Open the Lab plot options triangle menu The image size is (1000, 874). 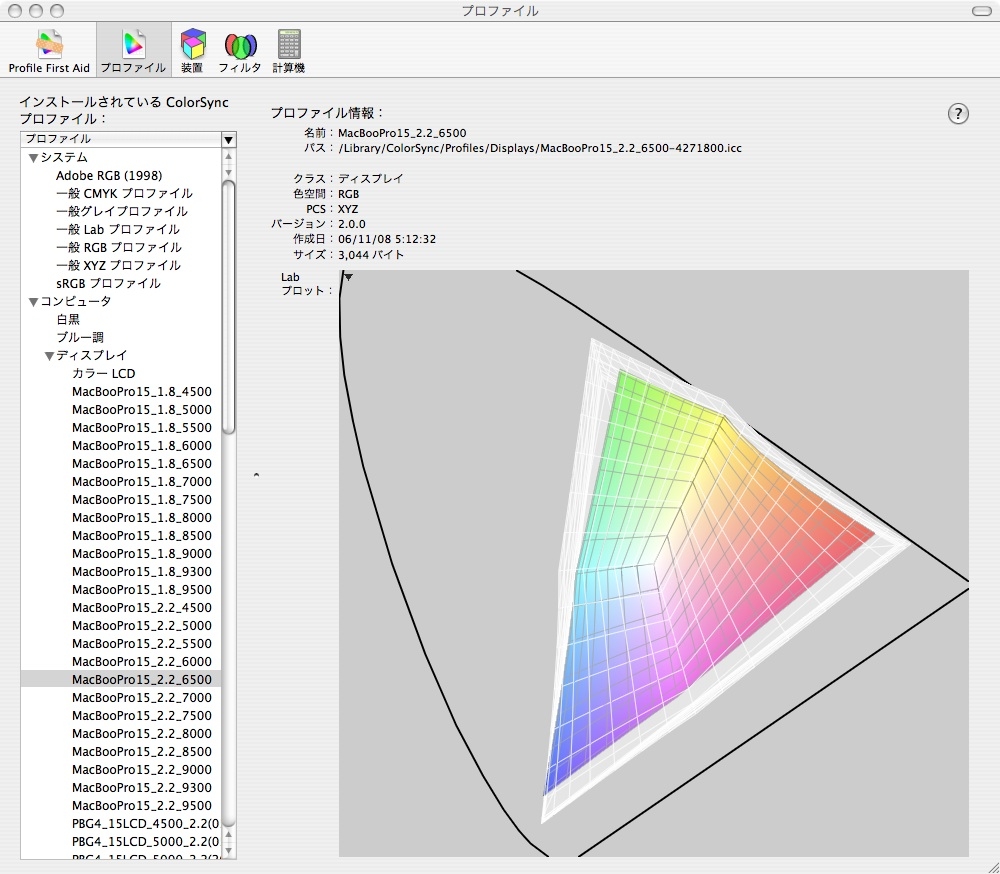tap(348, 277)
